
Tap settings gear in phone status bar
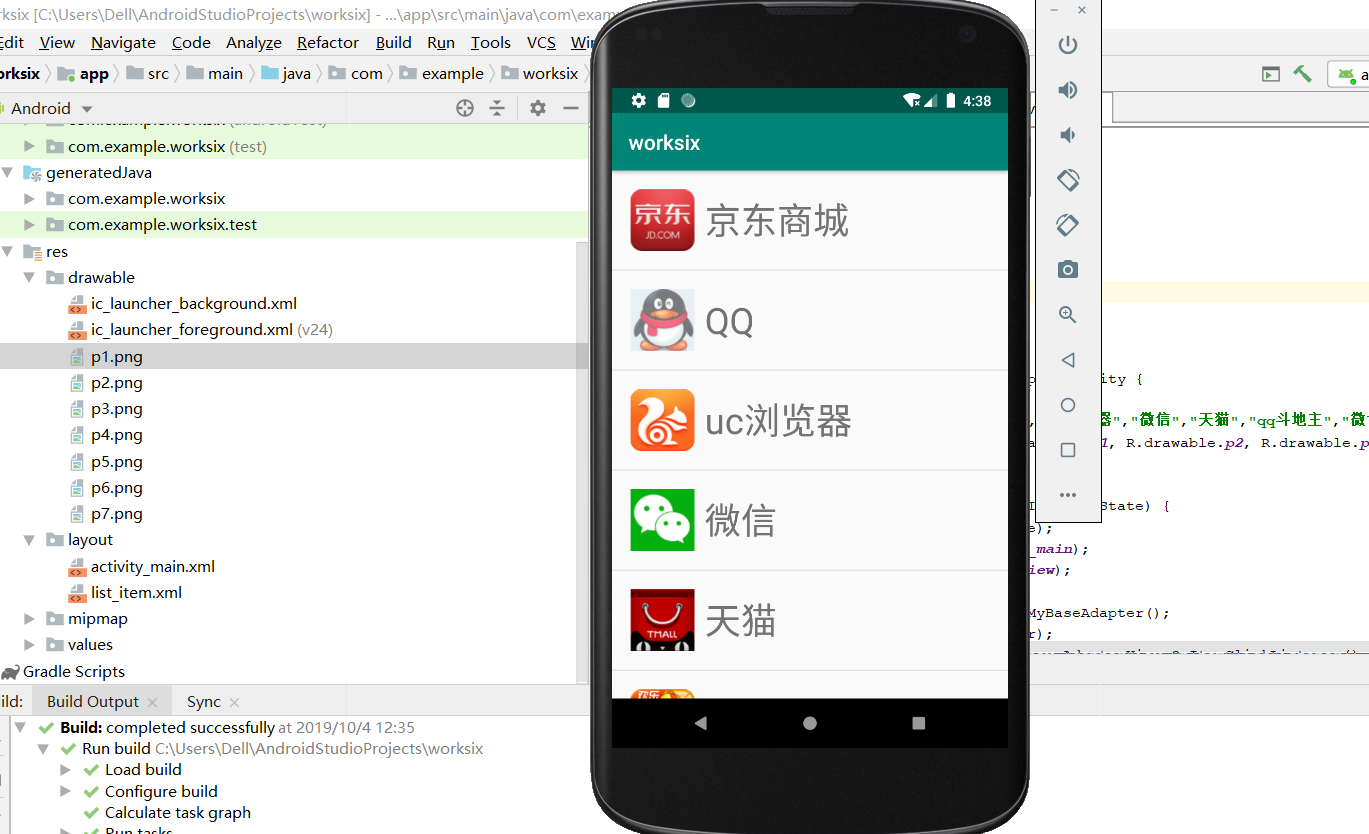pyautogui.click(x=638, y=100)
